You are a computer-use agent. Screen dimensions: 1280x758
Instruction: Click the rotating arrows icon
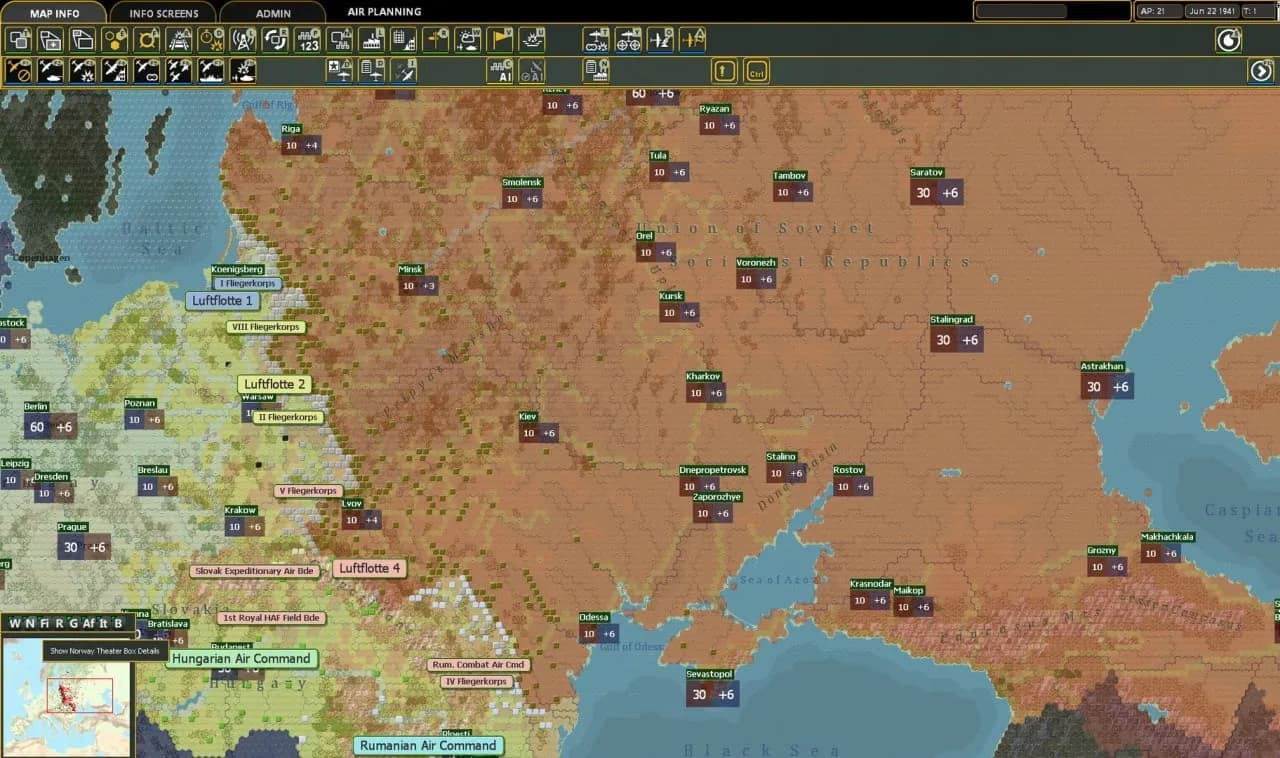pos(275,40)
